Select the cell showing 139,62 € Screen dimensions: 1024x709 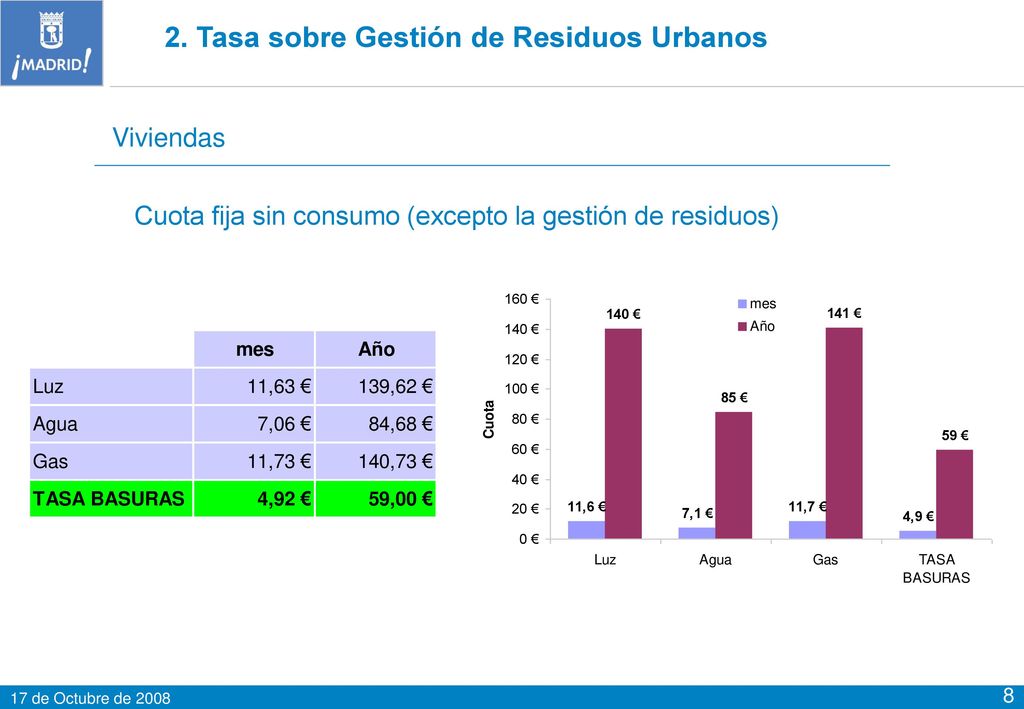[376, 386]
